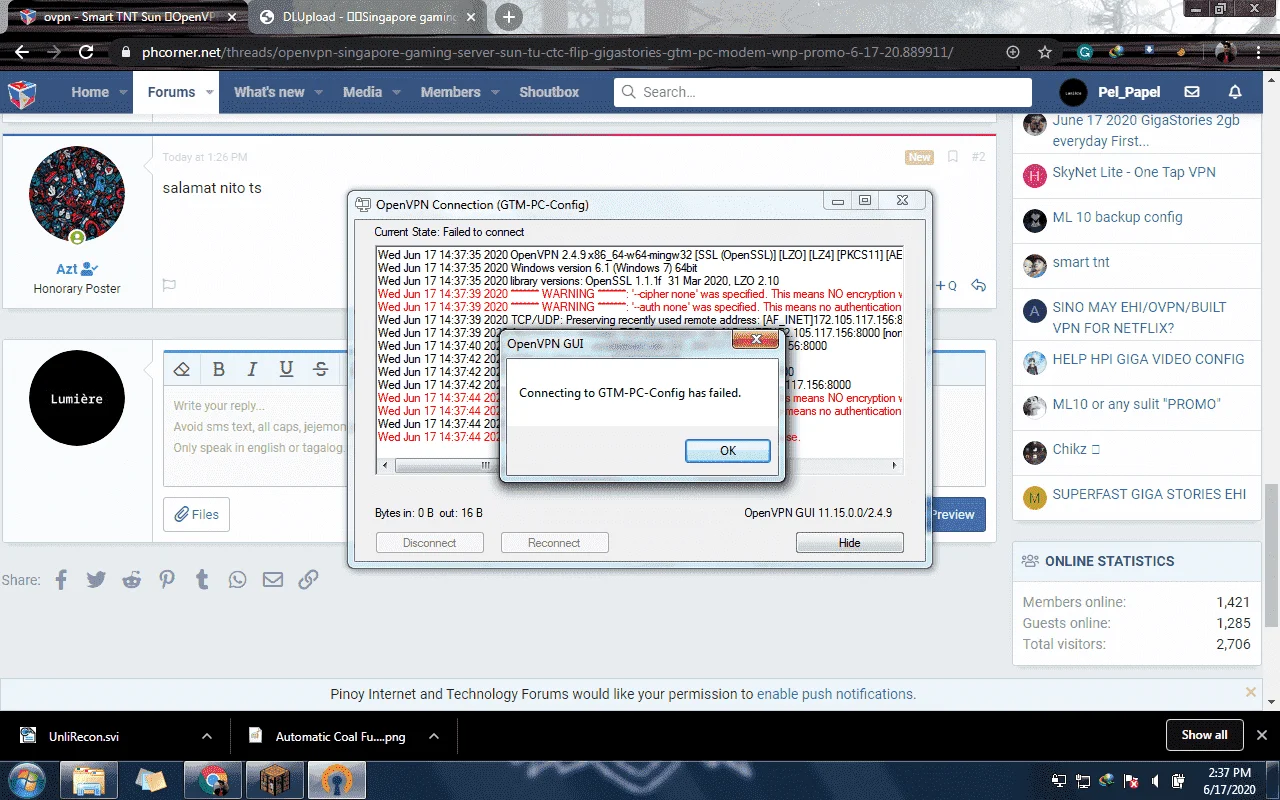Share the thread on Twitter
1280x800 pixels.
pyautogui.click(x=96, y=579)
